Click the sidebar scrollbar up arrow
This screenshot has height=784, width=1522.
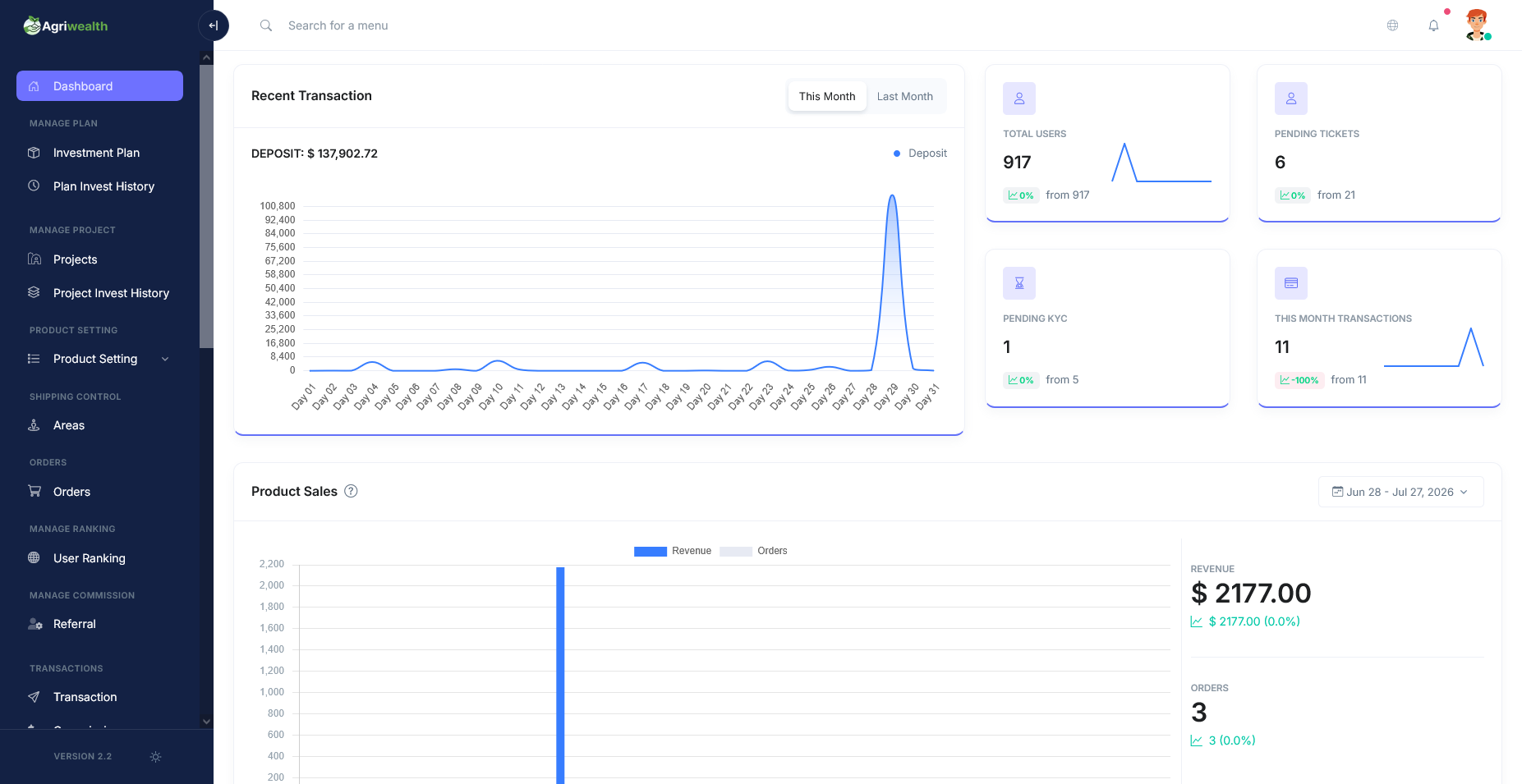pos(206,57)
